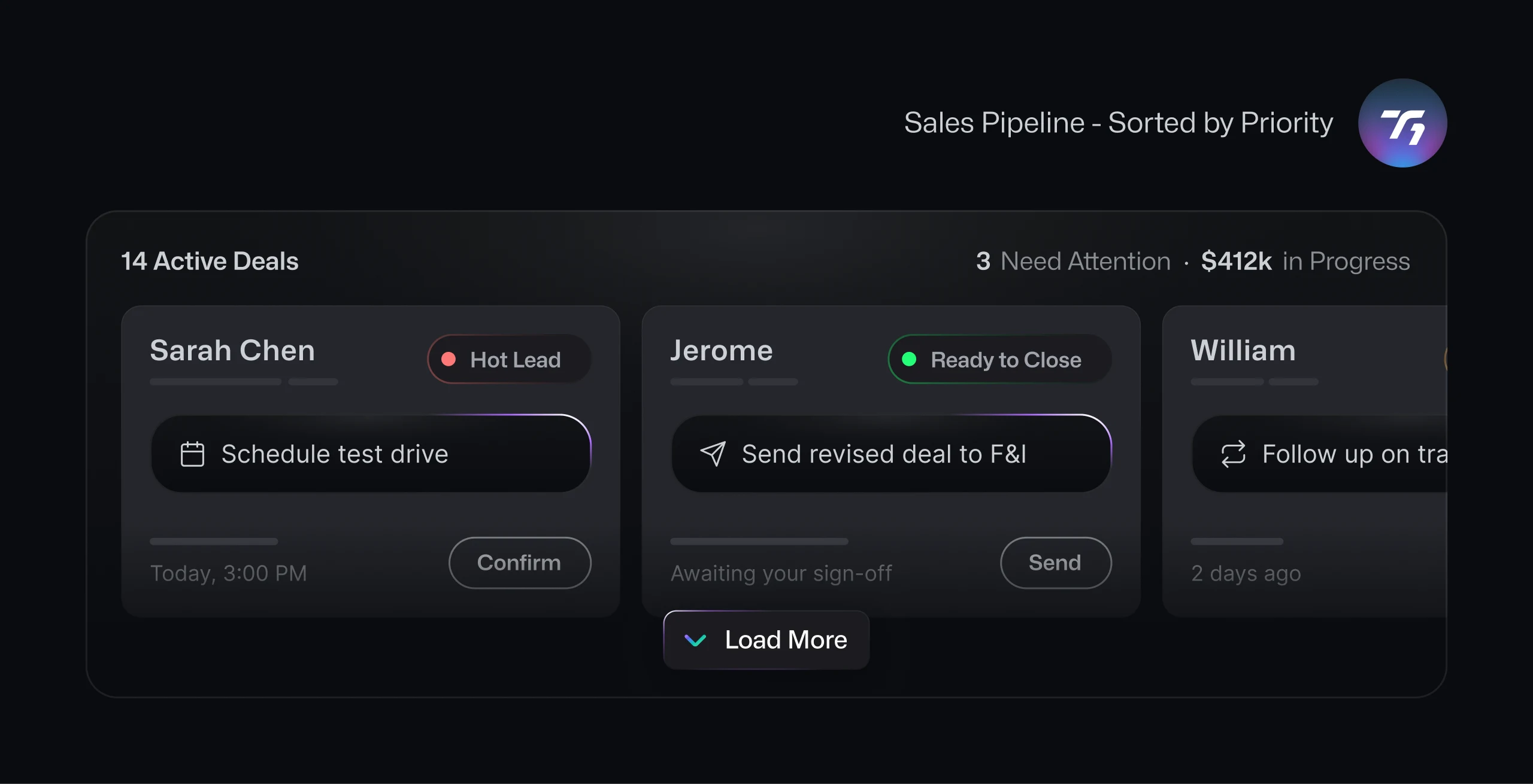Click the refresh arrows follow-up icon
Screen dimensions: 1533x784
pyautogui.click(x=1233, y=454)
